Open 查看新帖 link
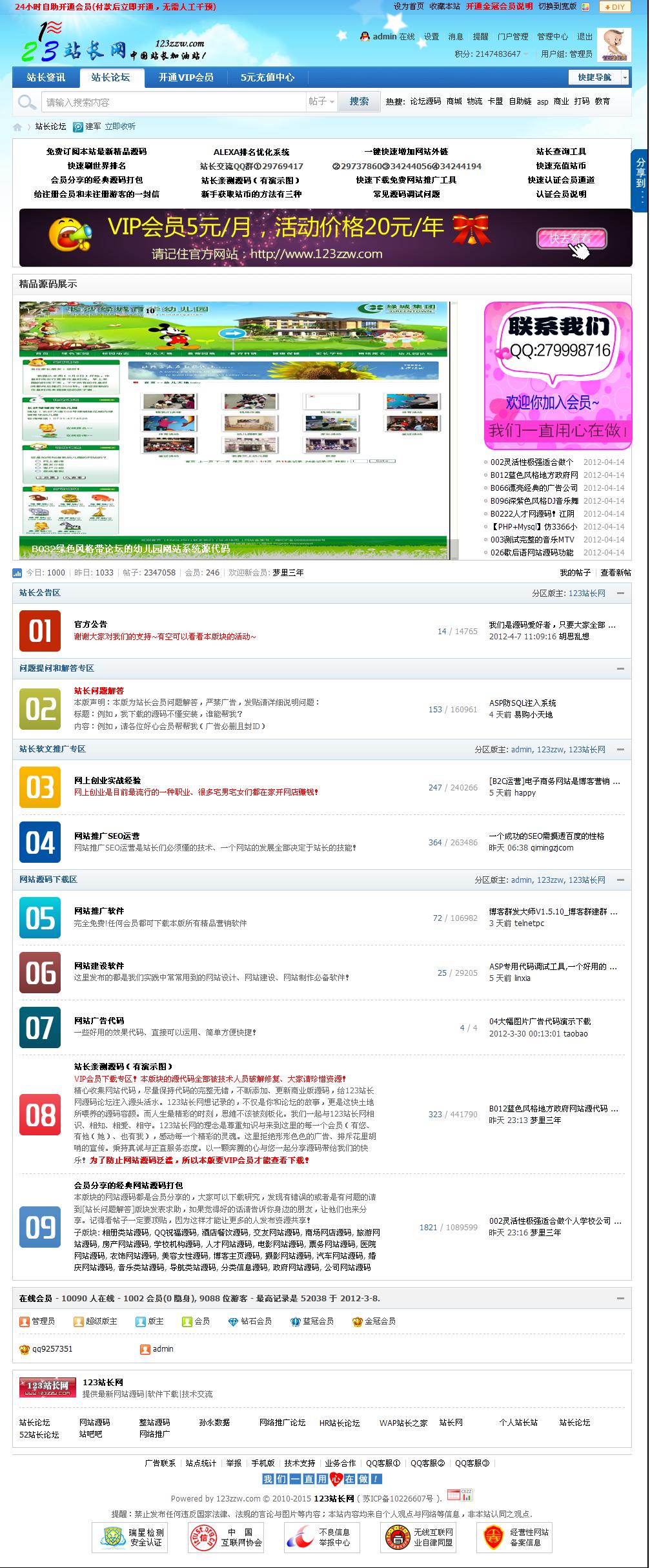Viewport: 650px width, 1568px height. 616,573
